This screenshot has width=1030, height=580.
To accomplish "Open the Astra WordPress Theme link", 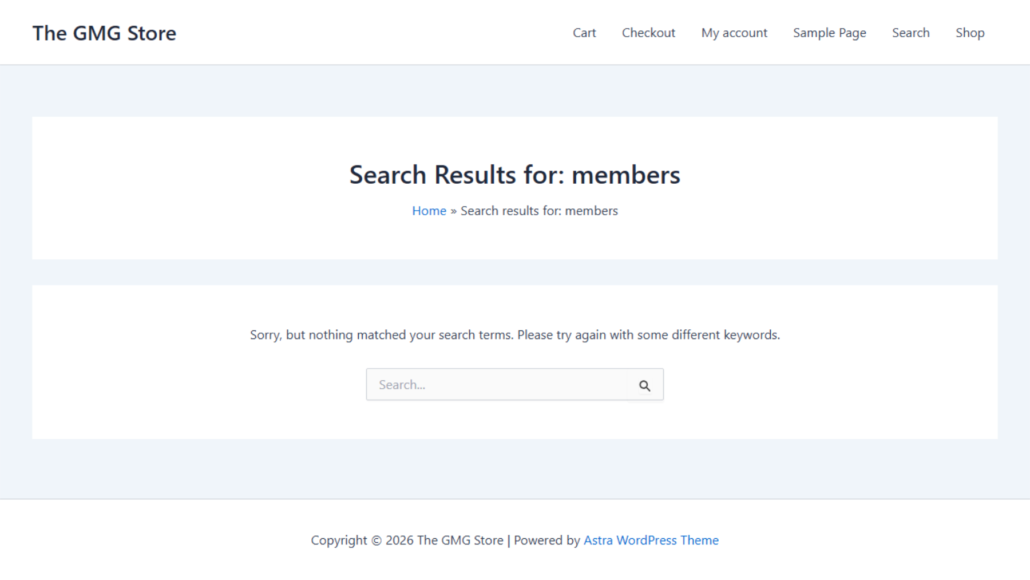I will point(651,540).
